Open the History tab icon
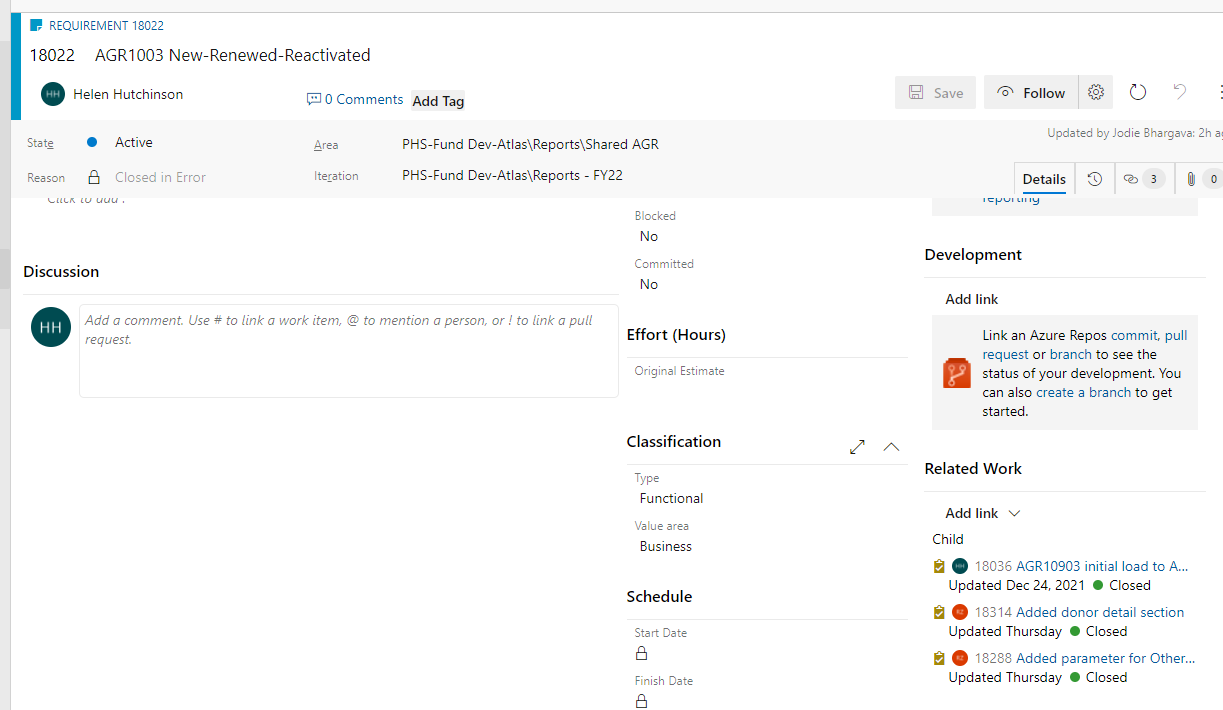1223x710 pixels. (1095, 179)
